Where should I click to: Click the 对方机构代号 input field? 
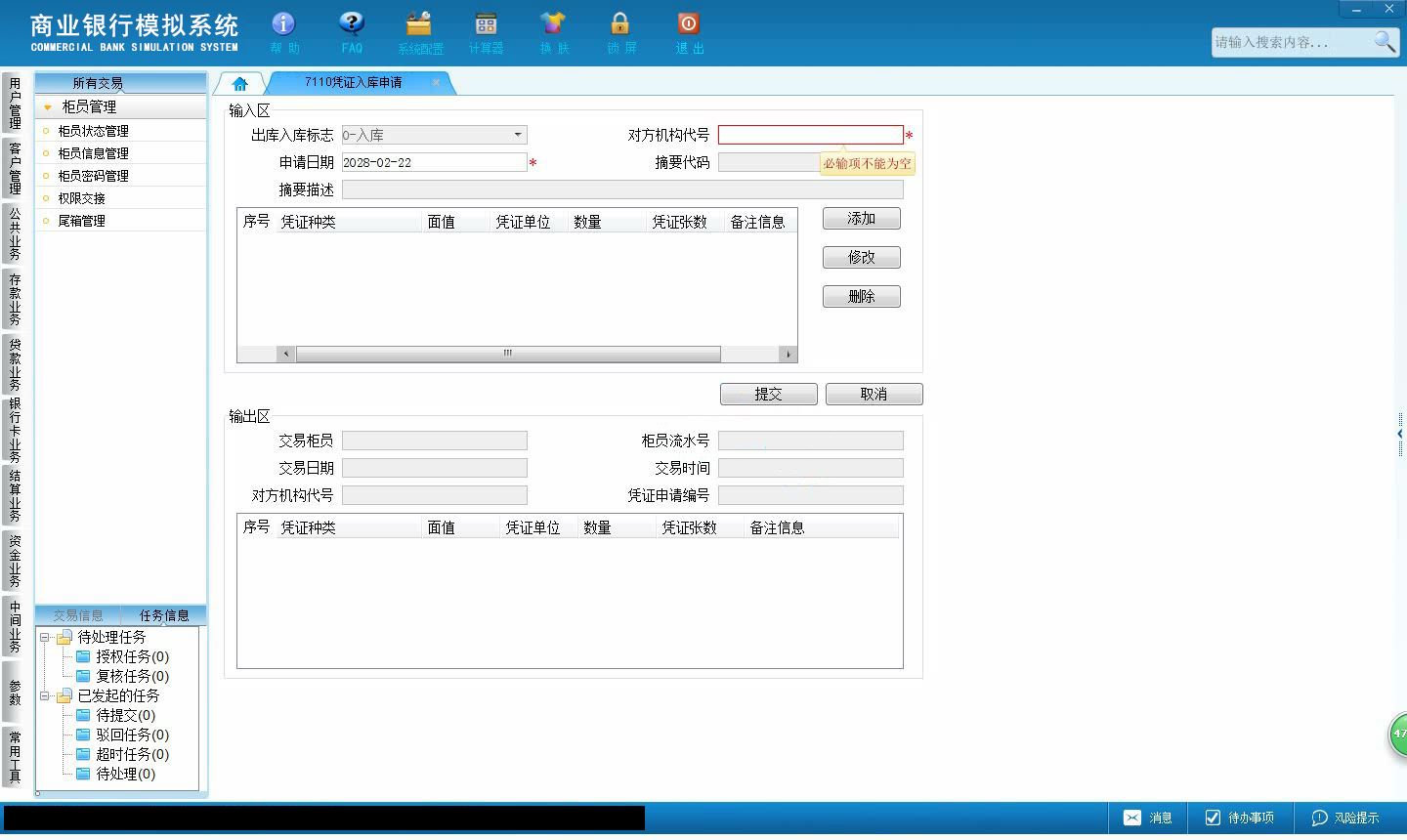pos(811,135)
